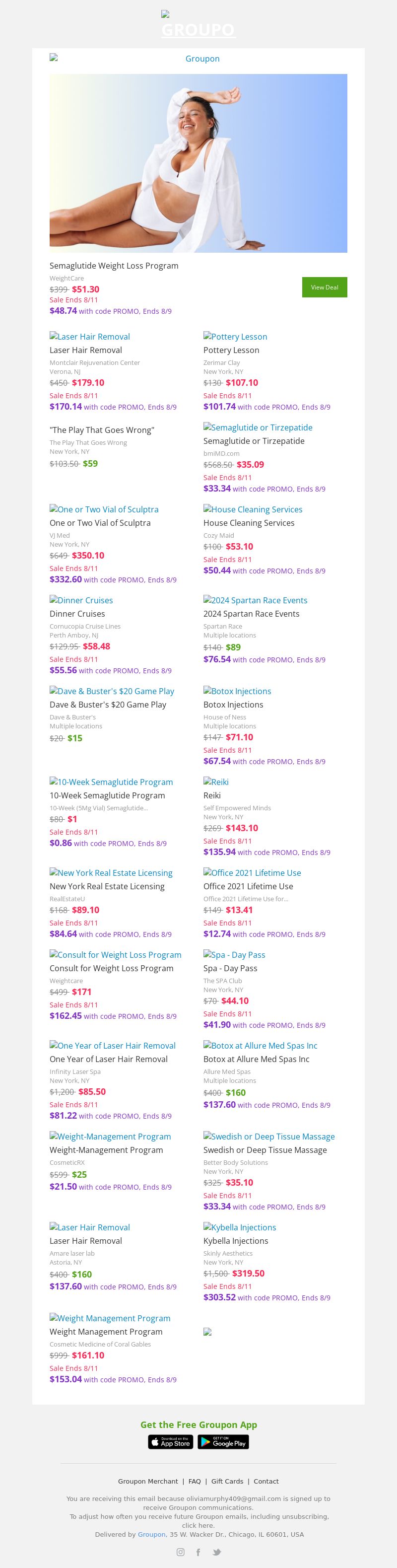Image resolution: width=397 pixels, height=1568 pixels.
Task: Open the Pottery Lesson image link
Action: tap(235, 337)
